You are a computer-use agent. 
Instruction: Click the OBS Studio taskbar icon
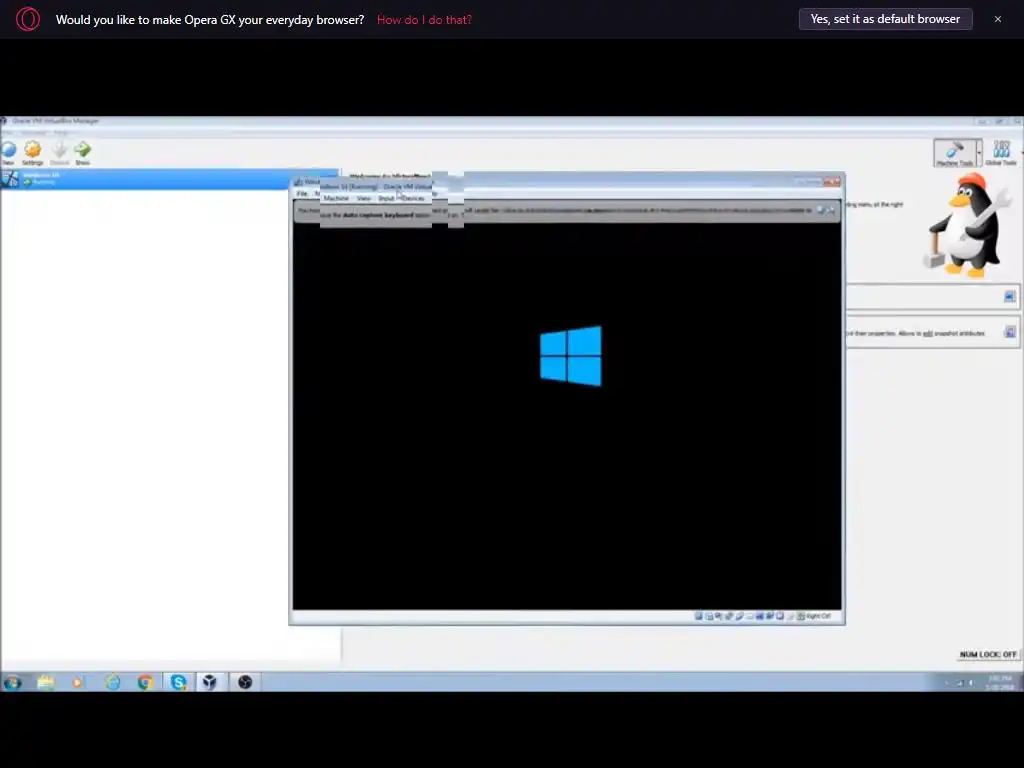[x=245, y=682]
